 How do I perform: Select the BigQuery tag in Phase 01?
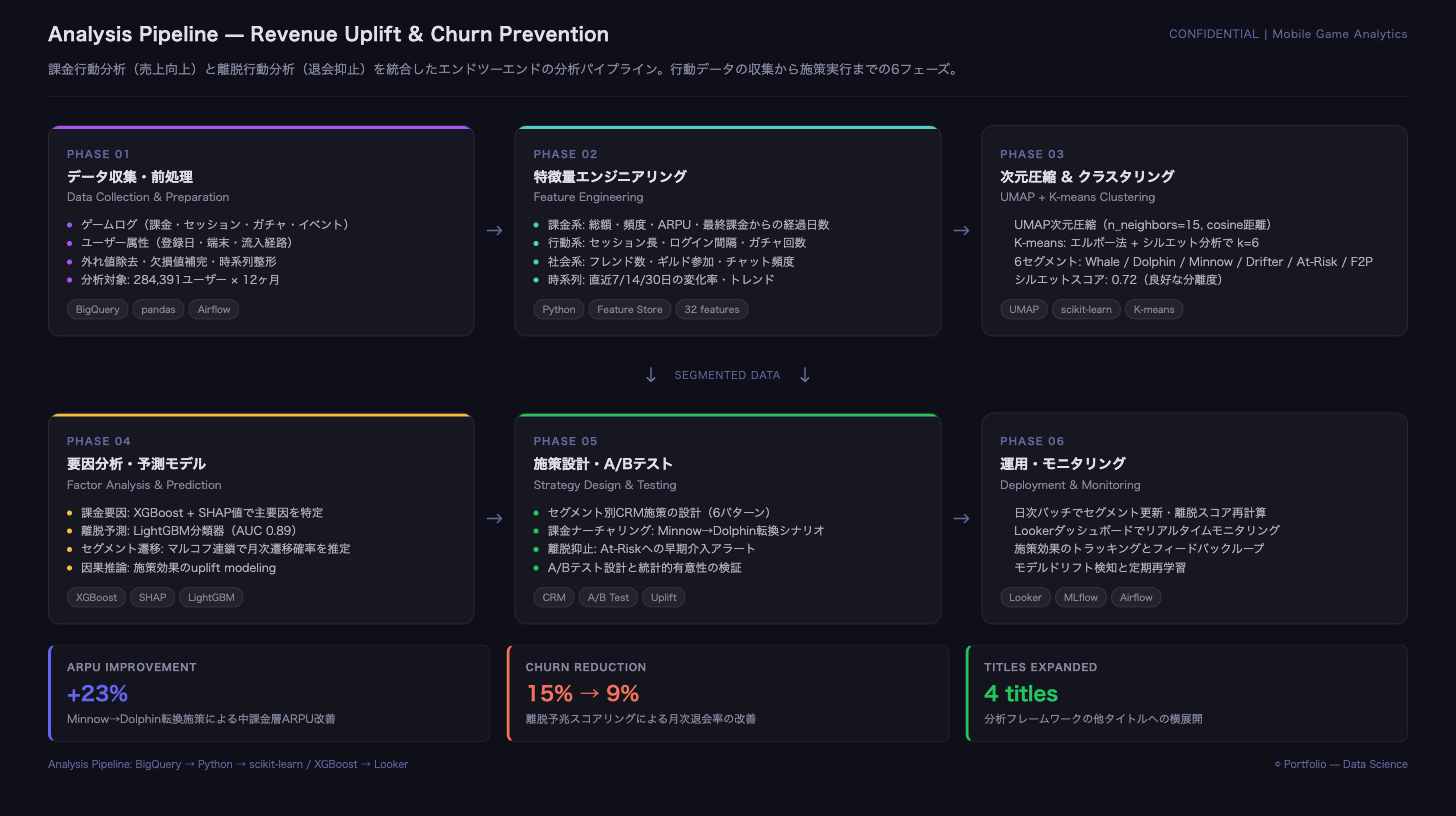(98, 310)
